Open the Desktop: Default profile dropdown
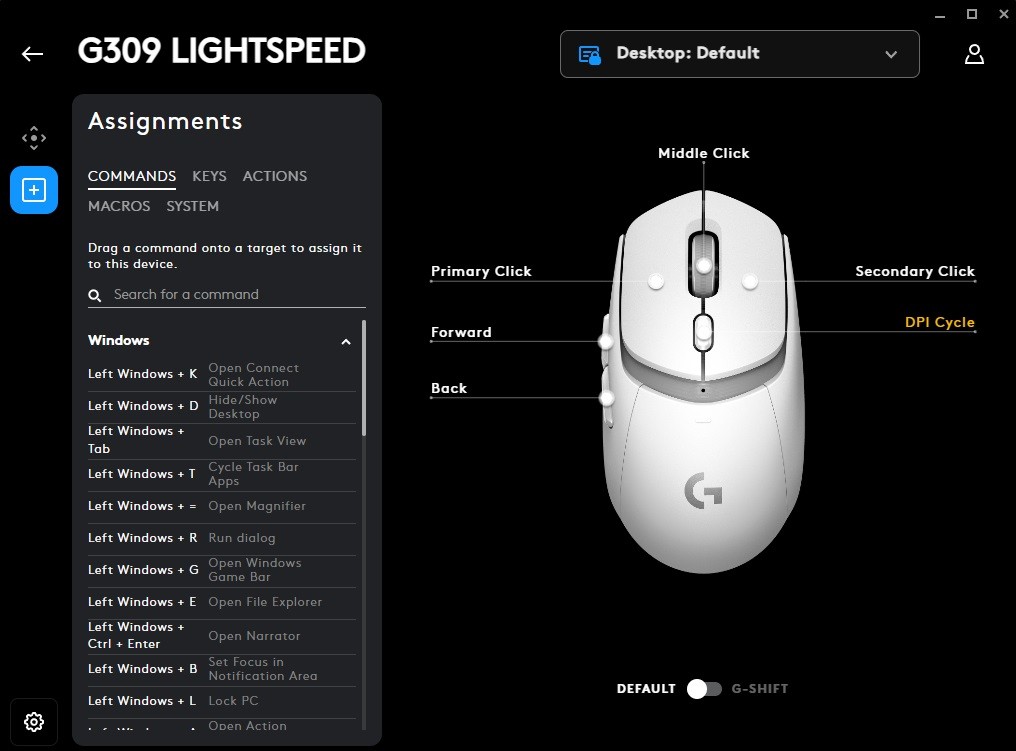 coord(890,55)
